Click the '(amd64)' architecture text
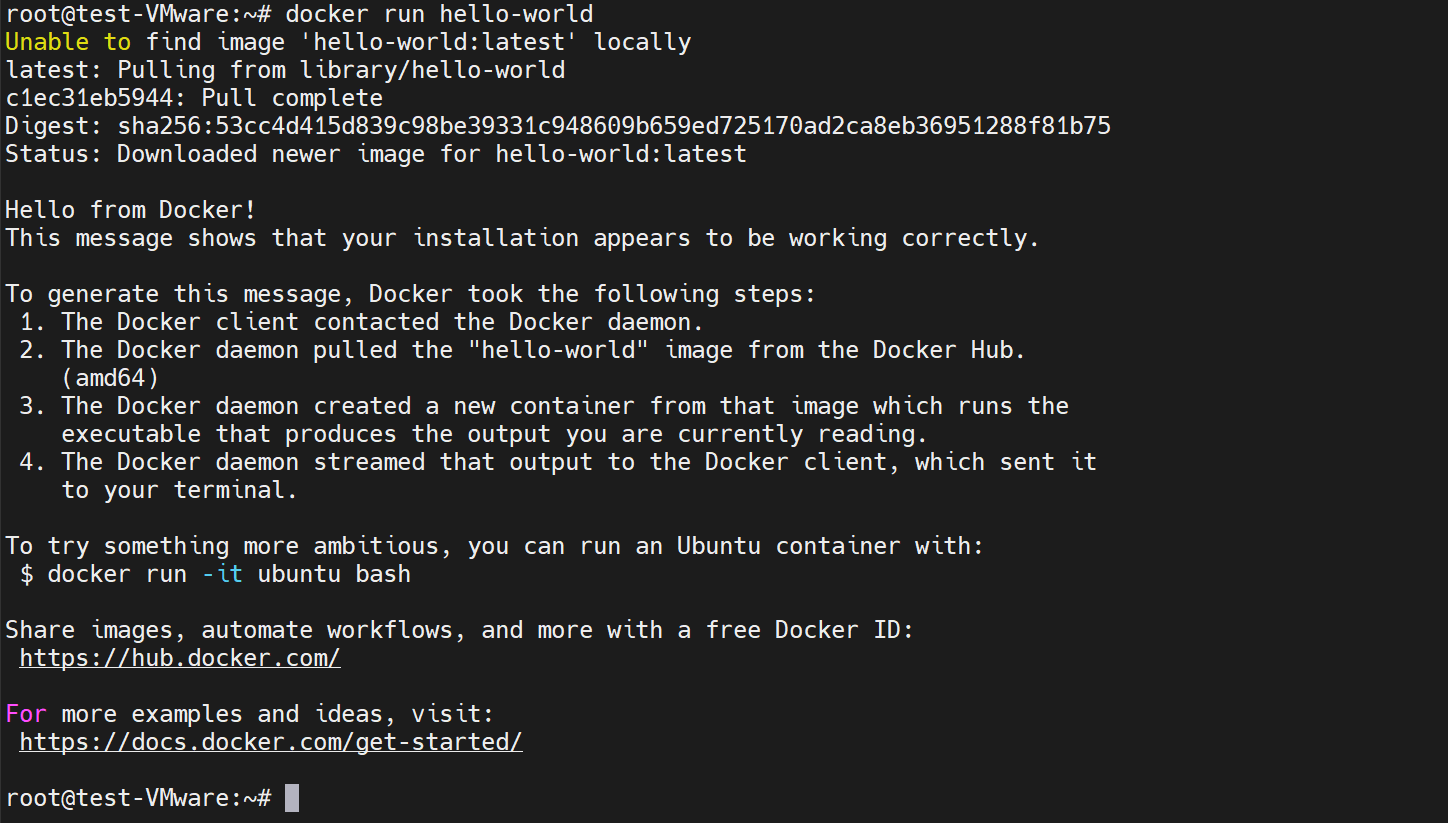This screenshot has width=1448, height=823. pos(110,378)
